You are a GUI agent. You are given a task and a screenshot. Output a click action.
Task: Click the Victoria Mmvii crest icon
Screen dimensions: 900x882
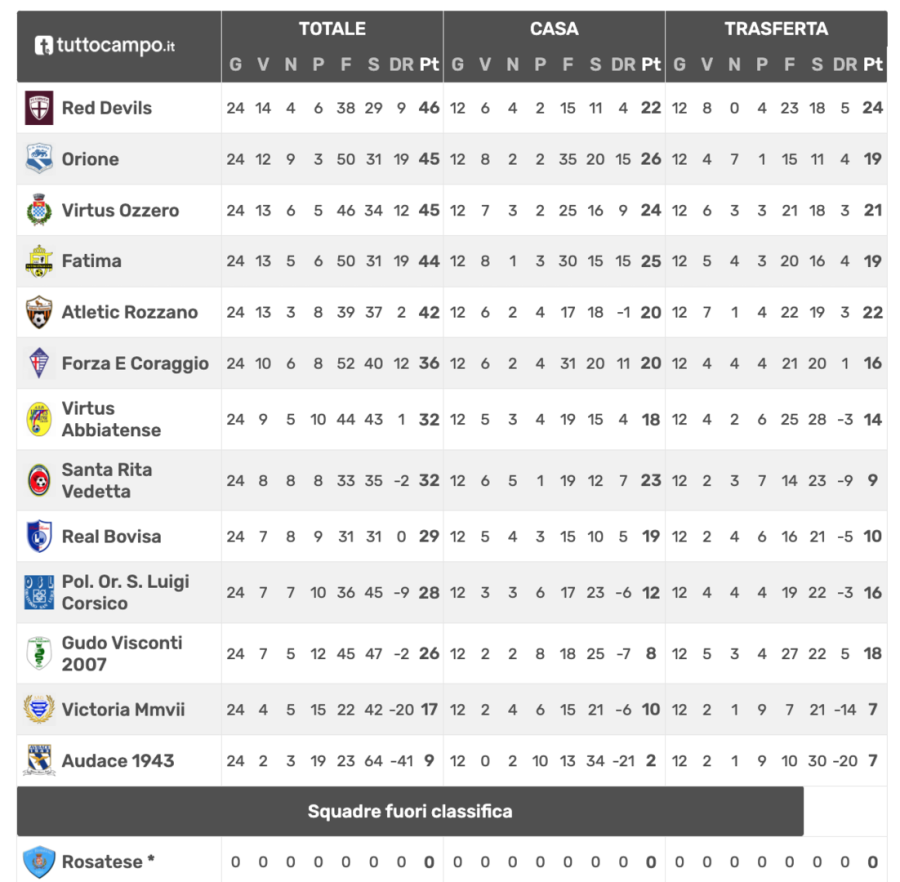point(39,709)
